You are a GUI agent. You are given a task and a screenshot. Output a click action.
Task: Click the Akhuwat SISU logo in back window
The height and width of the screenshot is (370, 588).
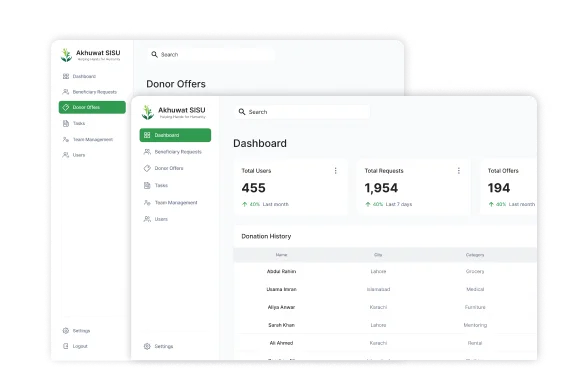(x=66, y=55)
